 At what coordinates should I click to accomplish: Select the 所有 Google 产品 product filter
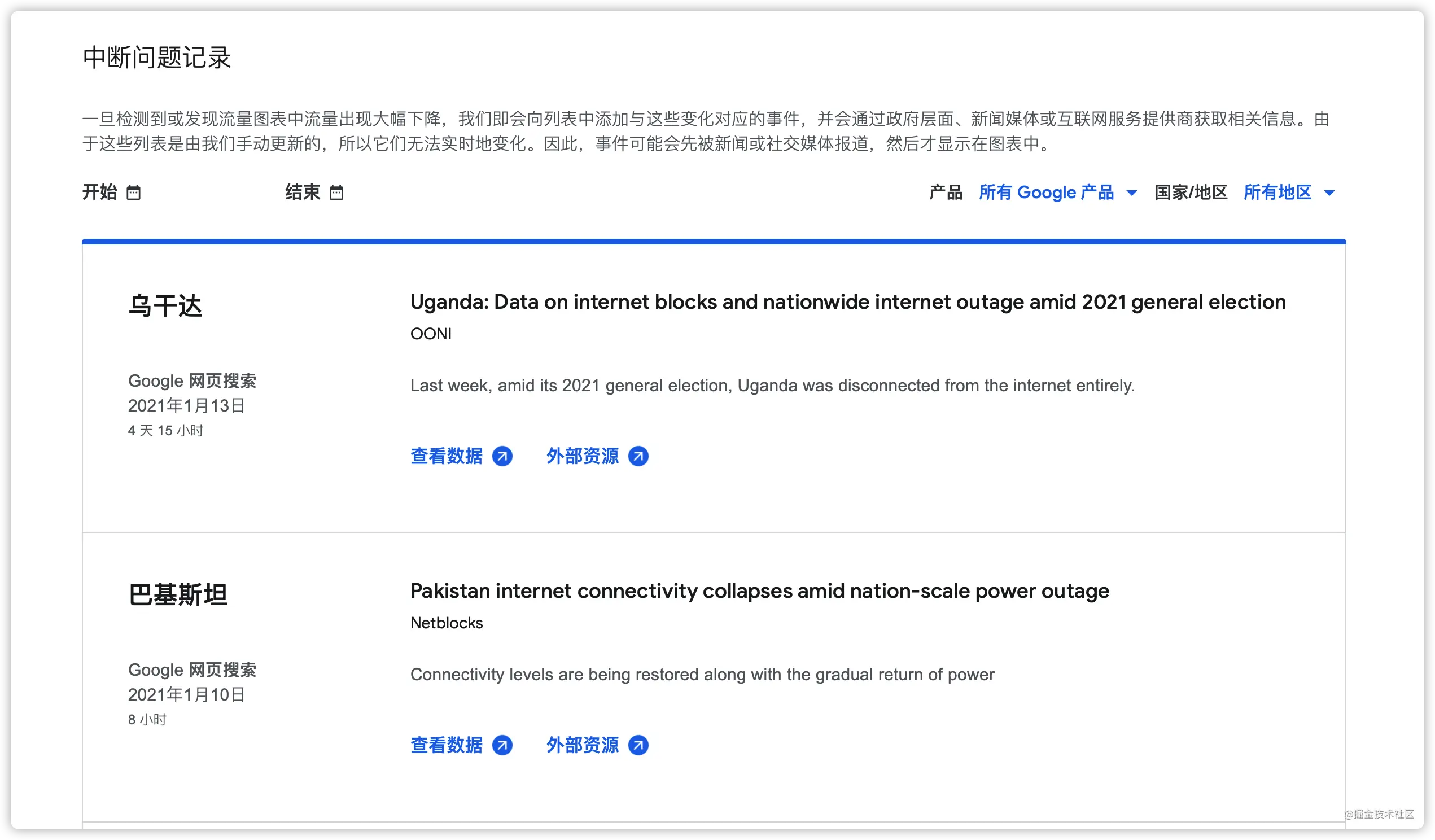click(1047, 193)
